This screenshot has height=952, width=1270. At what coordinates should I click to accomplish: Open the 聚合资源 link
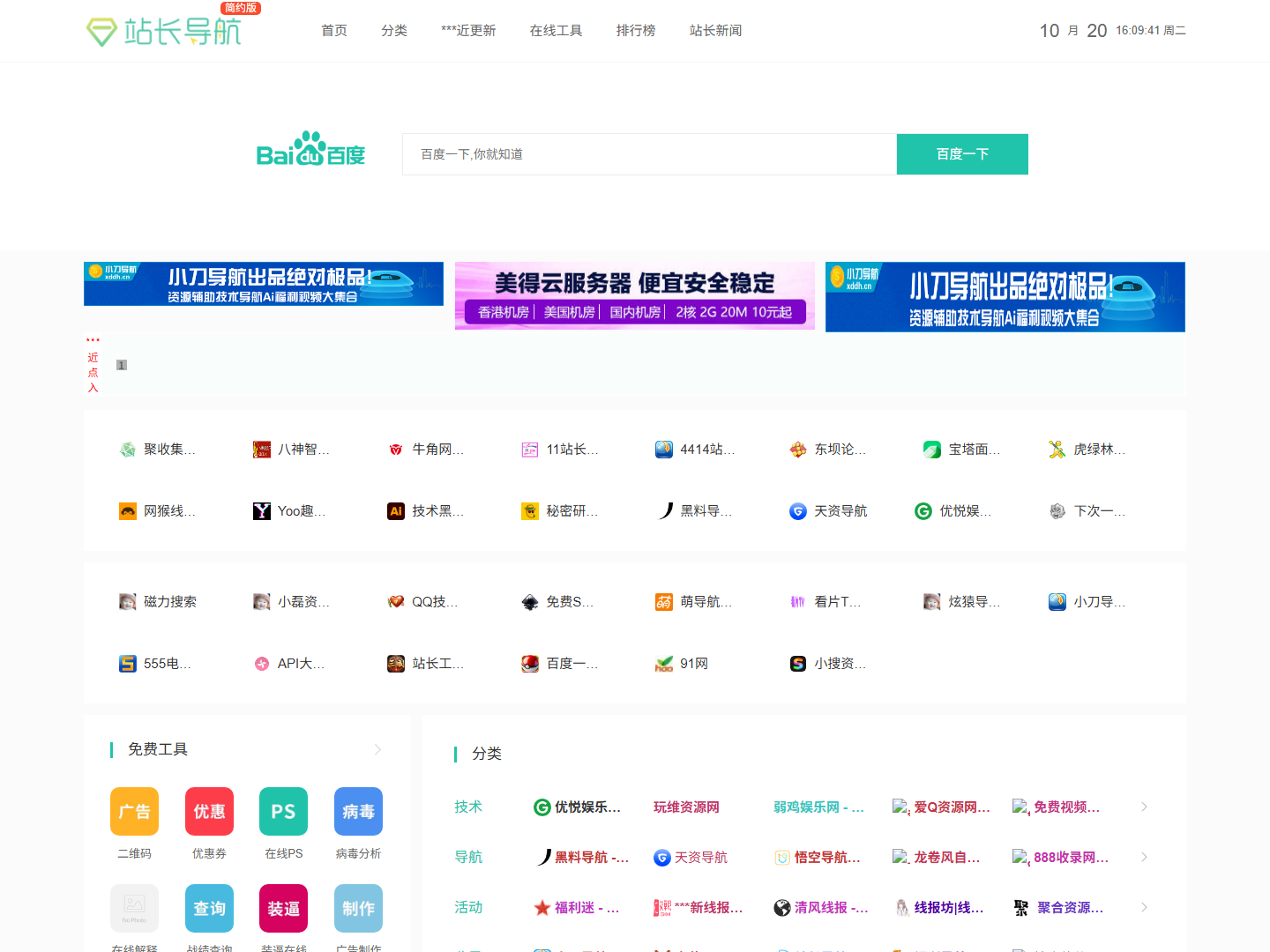(1071, 907)
